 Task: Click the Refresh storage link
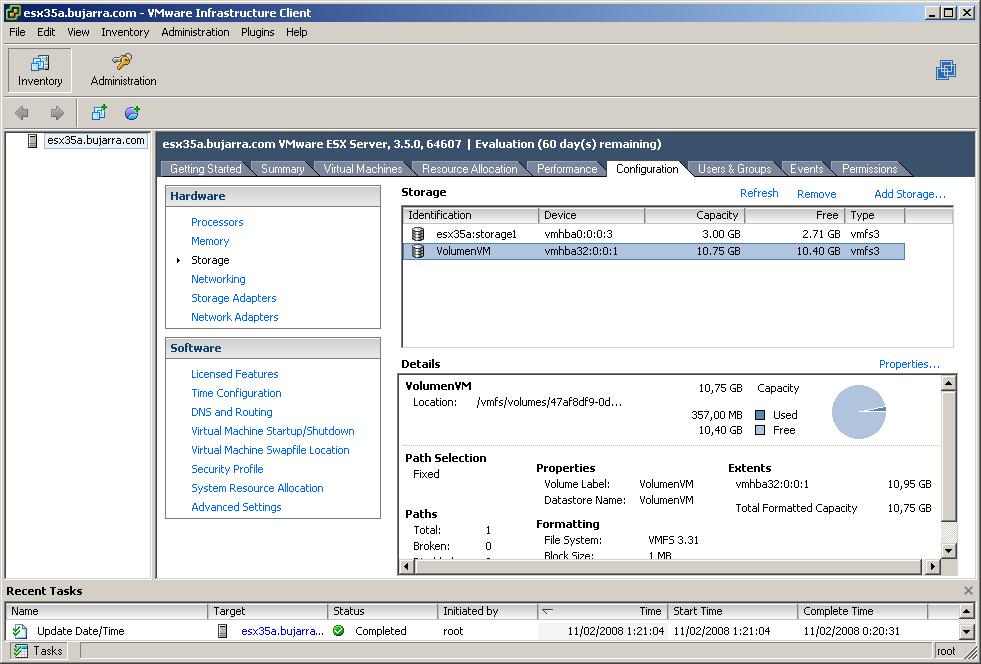[759, 193]
